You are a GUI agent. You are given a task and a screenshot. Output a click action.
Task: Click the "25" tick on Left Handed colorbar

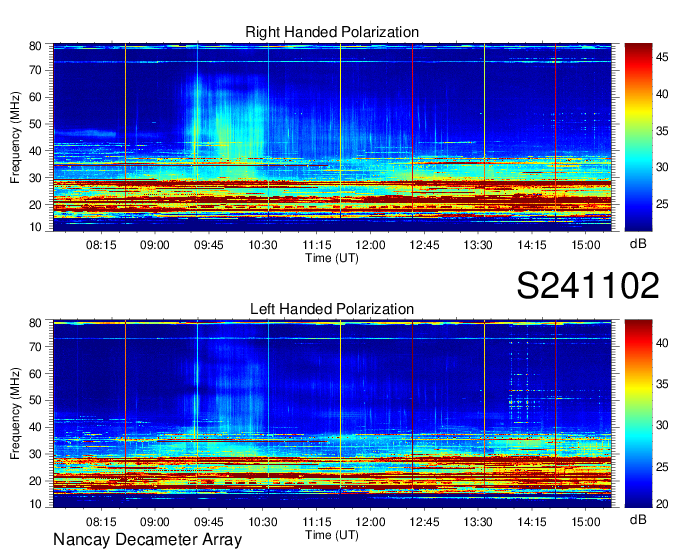tap(662, 467)
